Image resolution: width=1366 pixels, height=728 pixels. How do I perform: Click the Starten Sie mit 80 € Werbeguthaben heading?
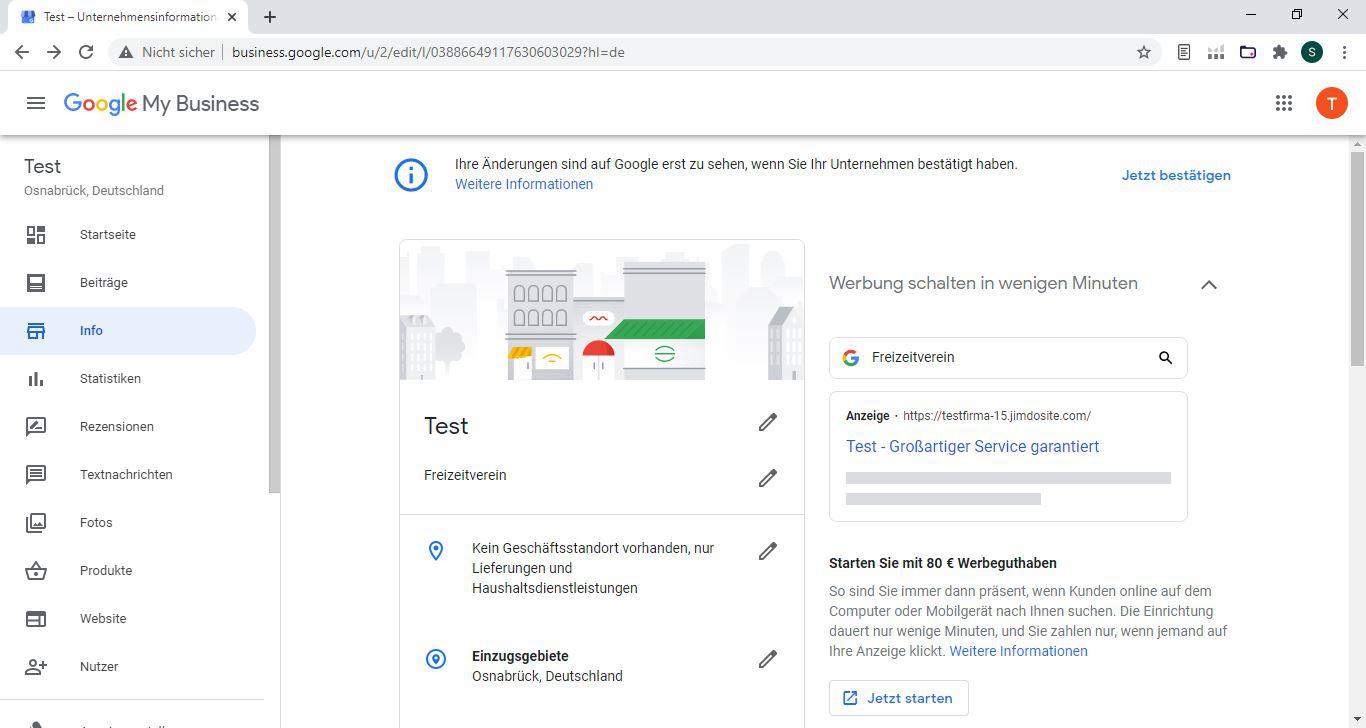[x=942, y=563]
